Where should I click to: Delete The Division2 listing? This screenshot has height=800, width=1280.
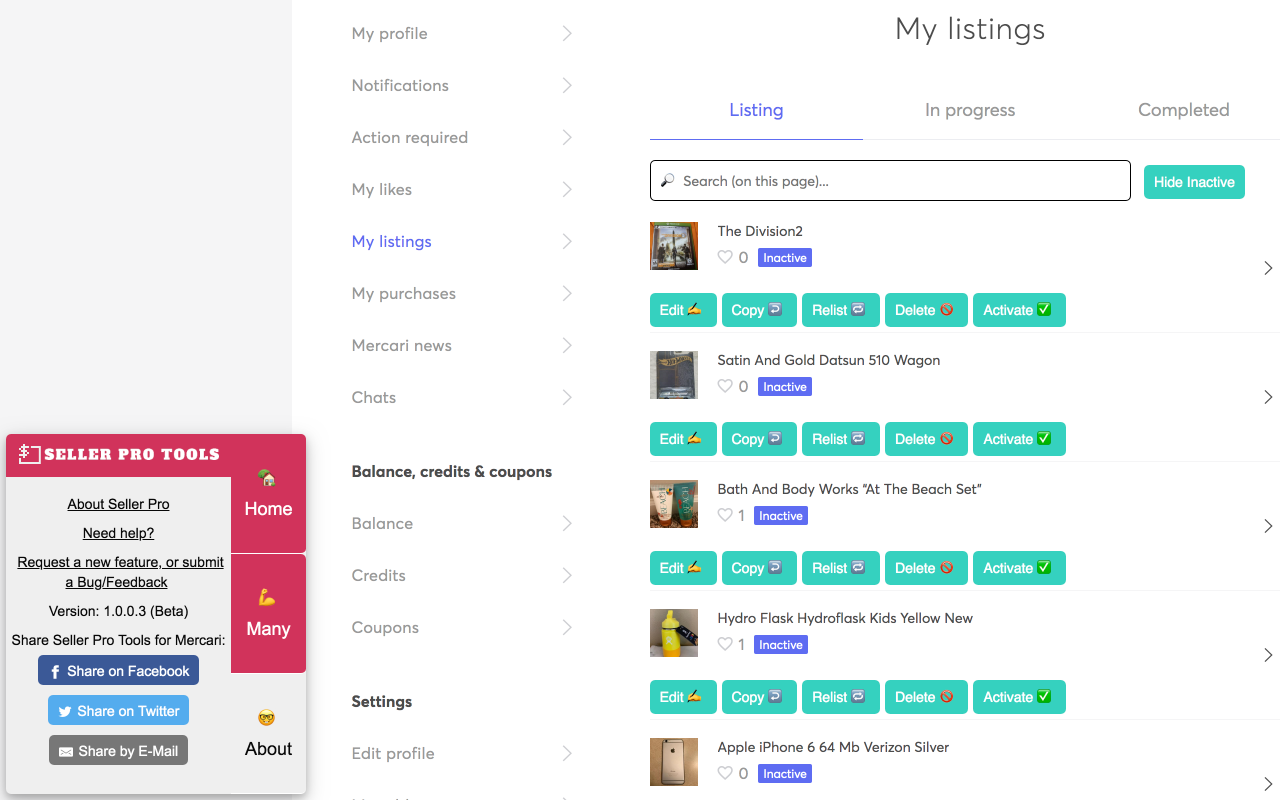pyautogui.click(x=926, y=310)
